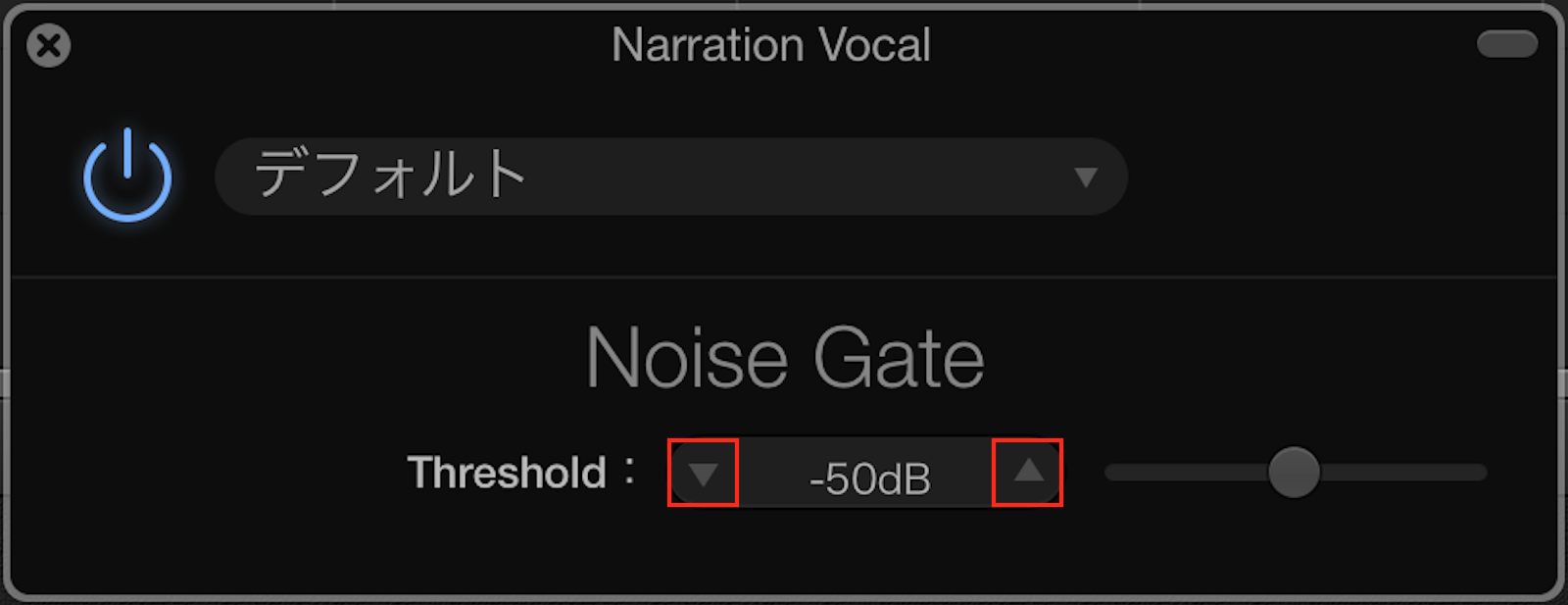The height and width of the screenshot is (605, 1568).
Task: Click the preset menu's triangle arrow
Action: (x=1085, y=177)
